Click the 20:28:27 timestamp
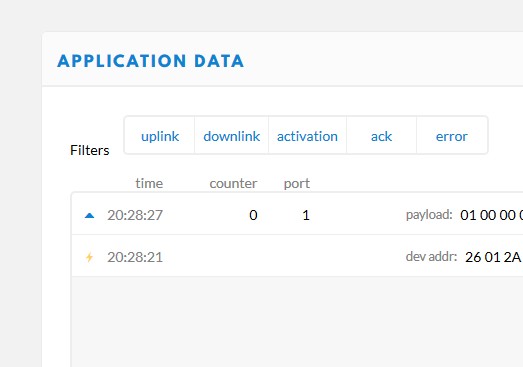The image size is (523, 367). 135,215
